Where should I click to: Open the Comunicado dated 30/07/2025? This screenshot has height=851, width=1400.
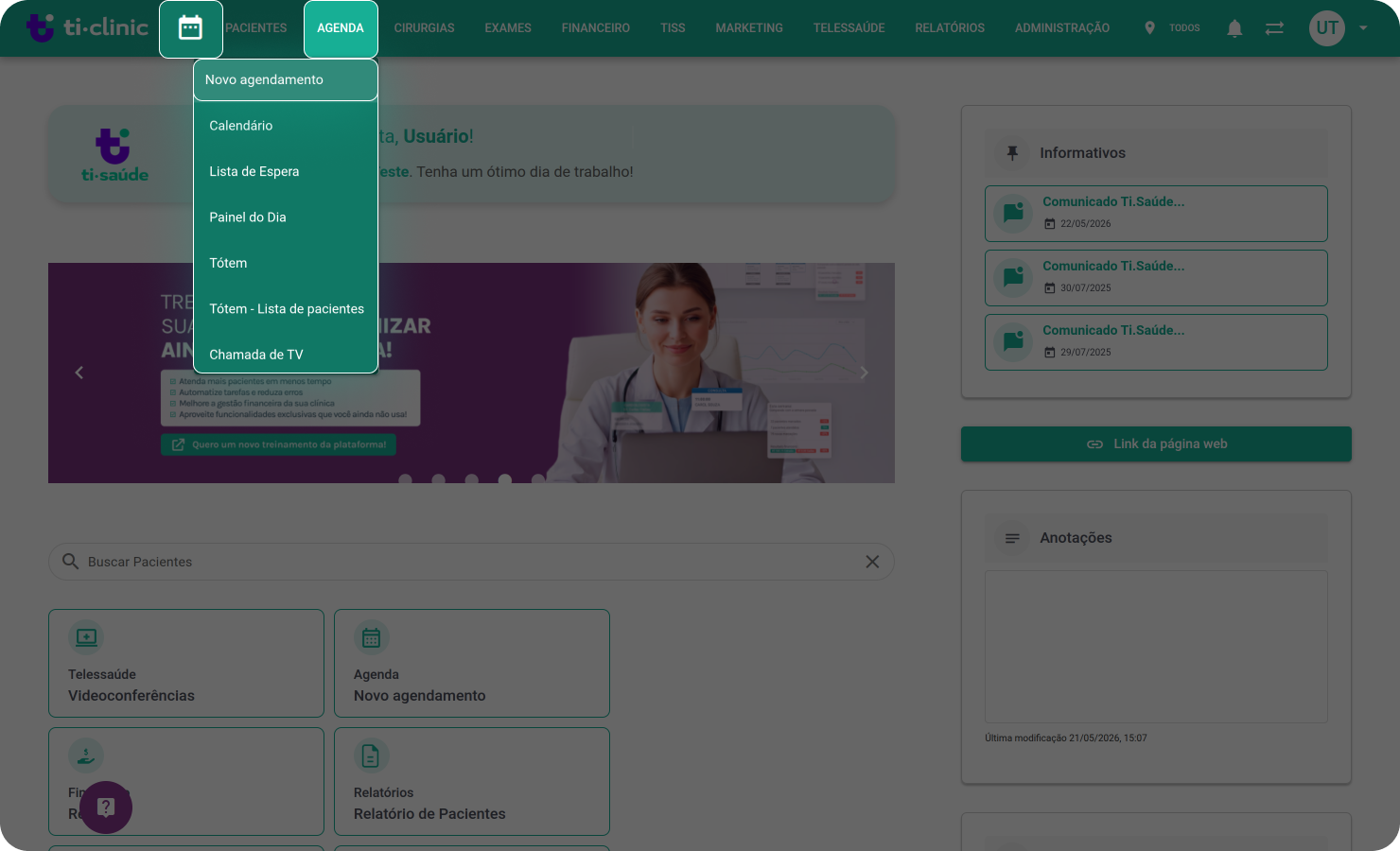click(x=1156, y=278)
